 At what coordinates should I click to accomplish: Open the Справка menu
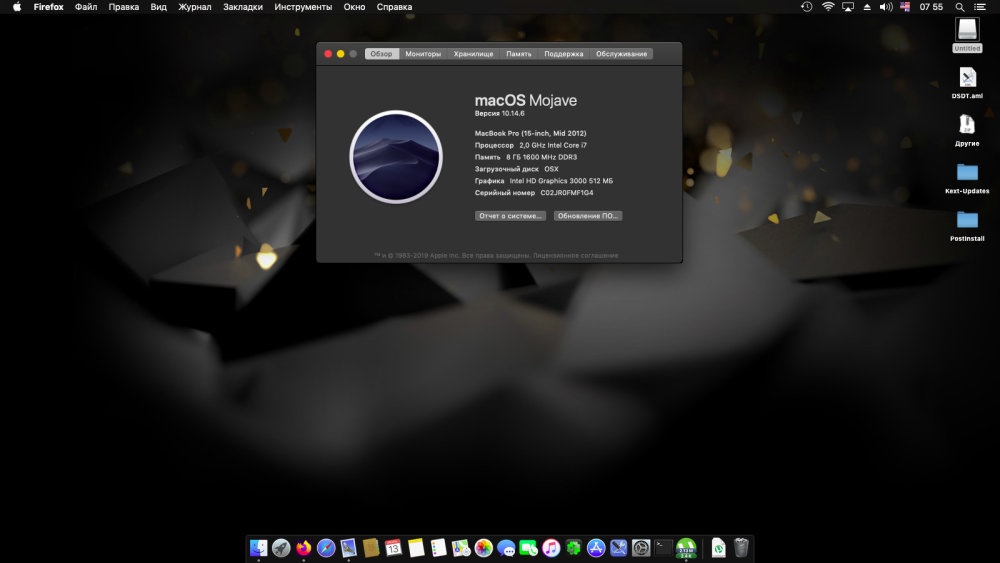coord(394,7)
